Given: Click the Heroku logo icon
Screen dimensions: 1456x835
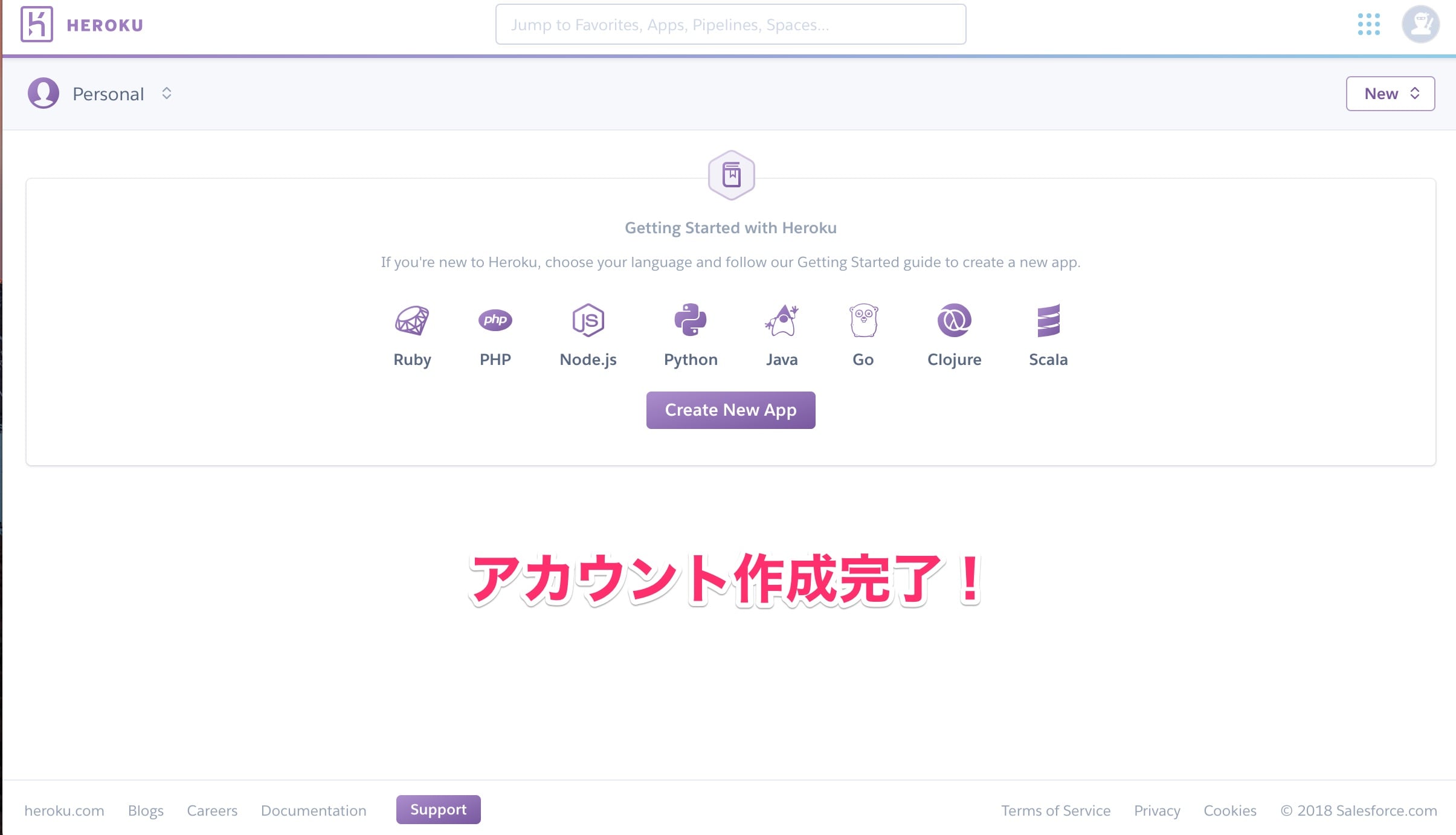Looking at the screenshot, I should click(37, 24).
